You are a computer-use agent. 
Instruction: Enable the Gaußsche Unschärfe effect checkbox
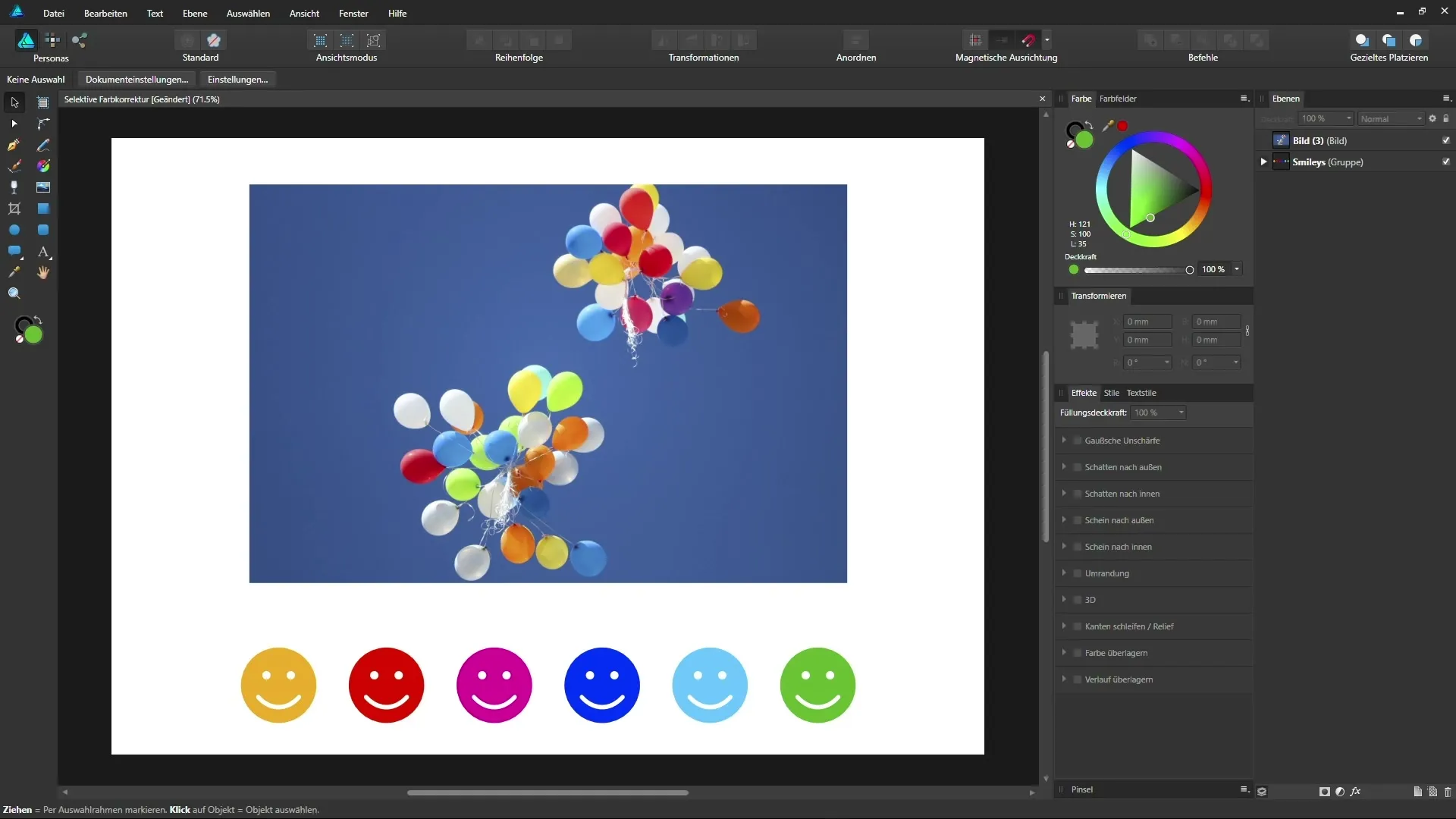(1078, 441)
